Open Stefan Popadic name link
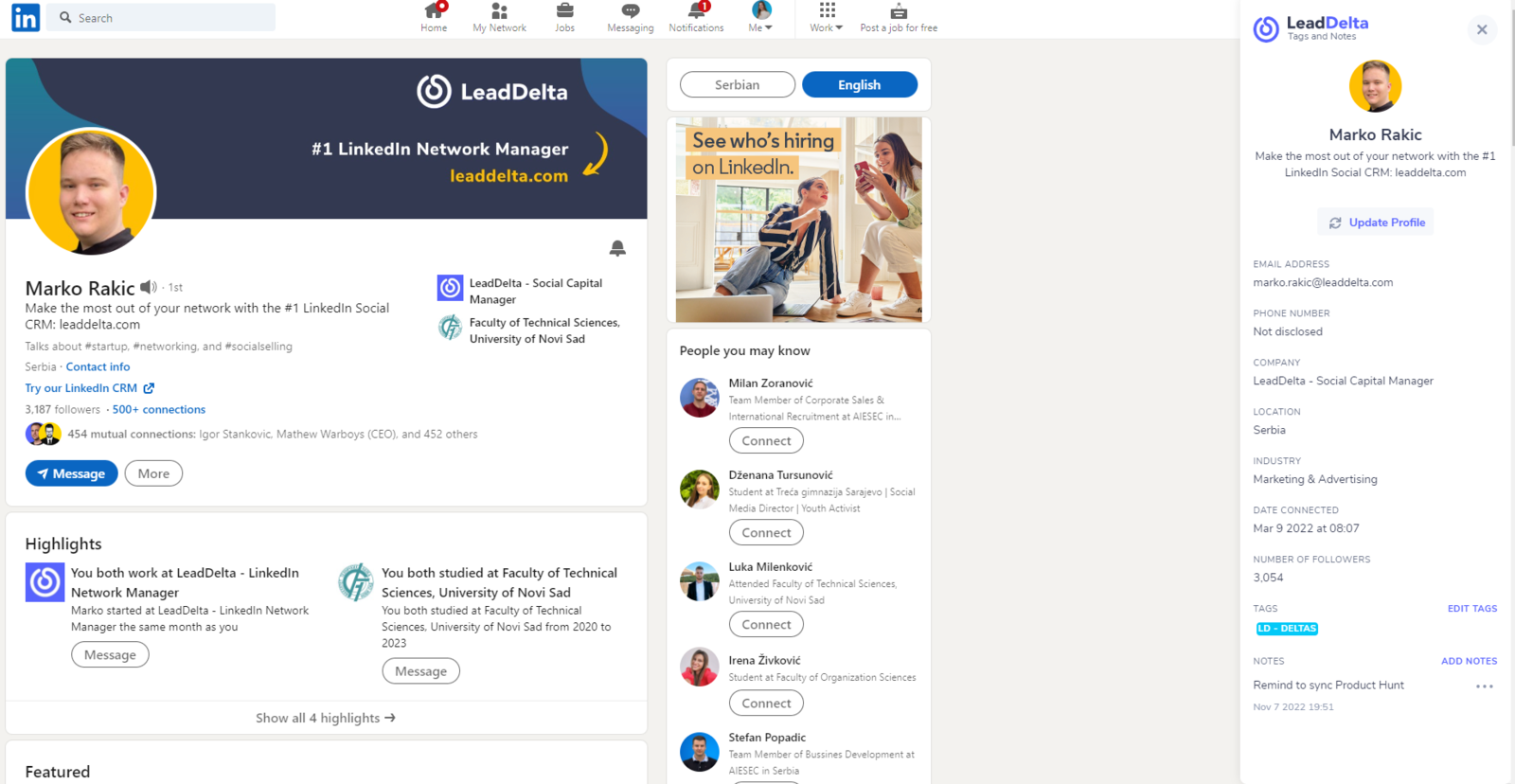The image size is (1515, 784). coord(767,738)
